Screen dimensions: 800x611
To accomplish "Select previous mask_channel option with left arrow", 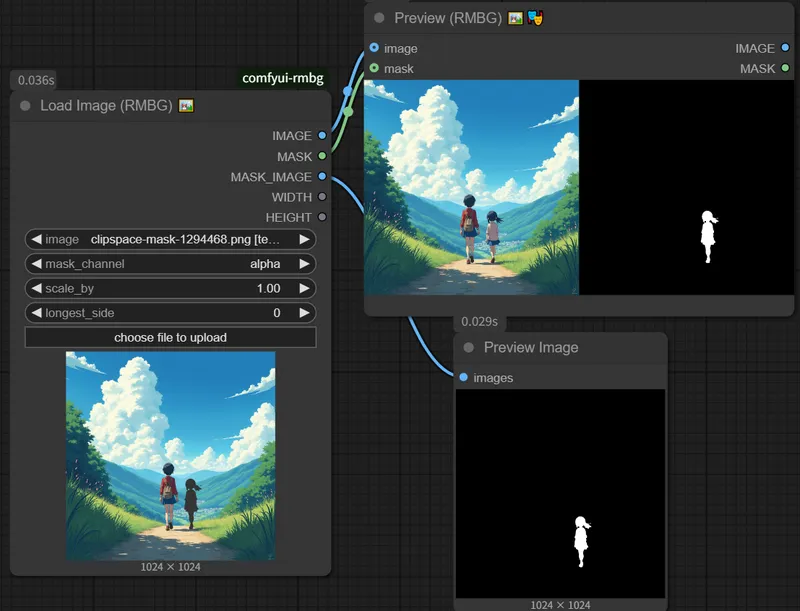I will (36, 264).
